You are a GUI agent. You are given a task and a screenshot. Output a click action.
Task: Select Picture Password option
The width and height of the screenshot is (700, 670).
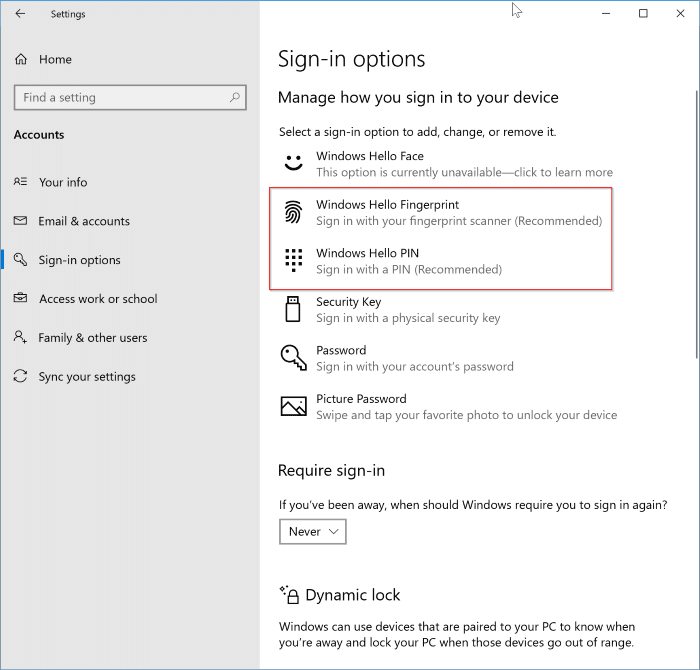449,407
